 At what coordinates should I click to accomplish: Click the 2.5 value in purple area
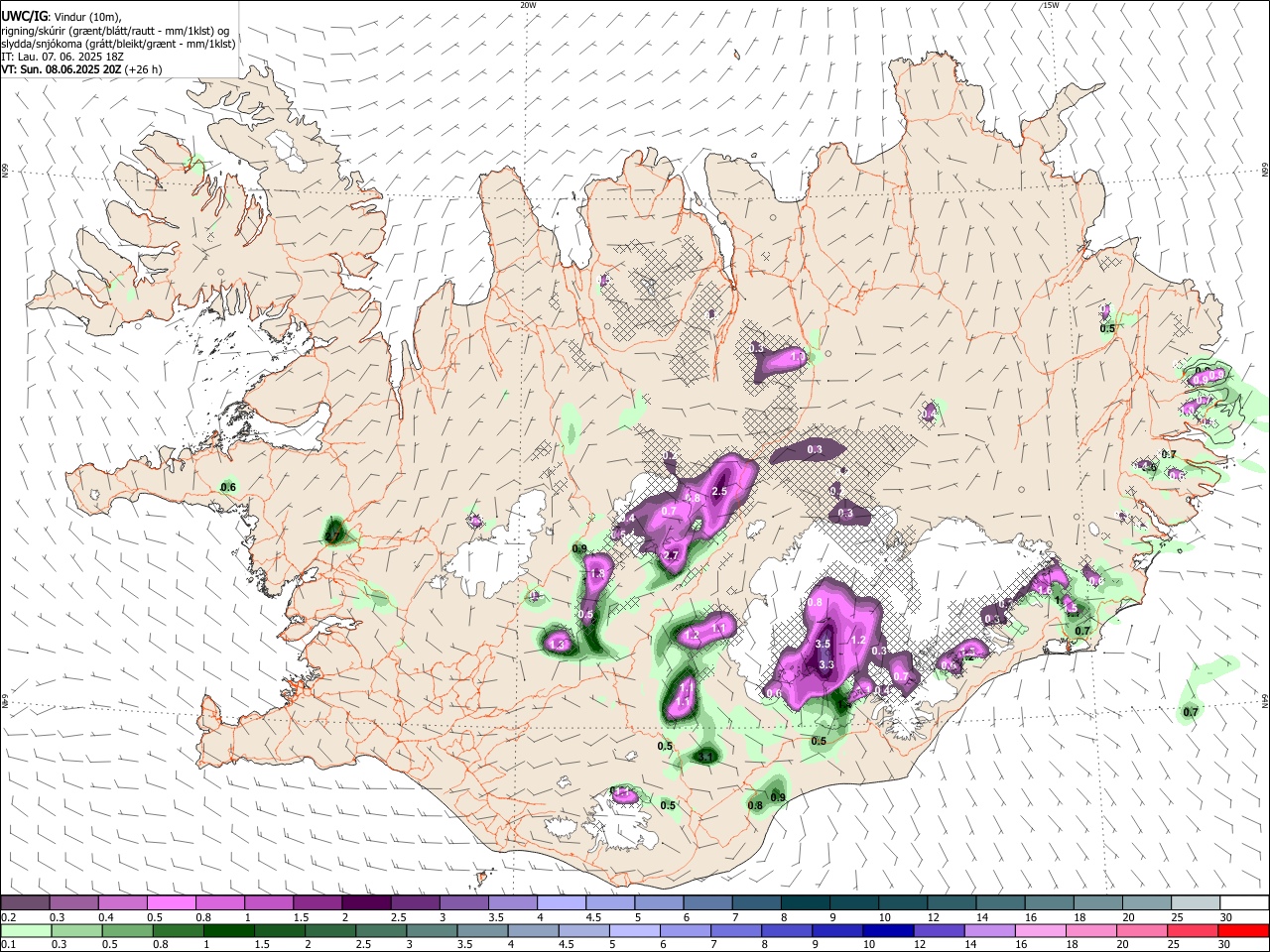(x=719, y=491)
